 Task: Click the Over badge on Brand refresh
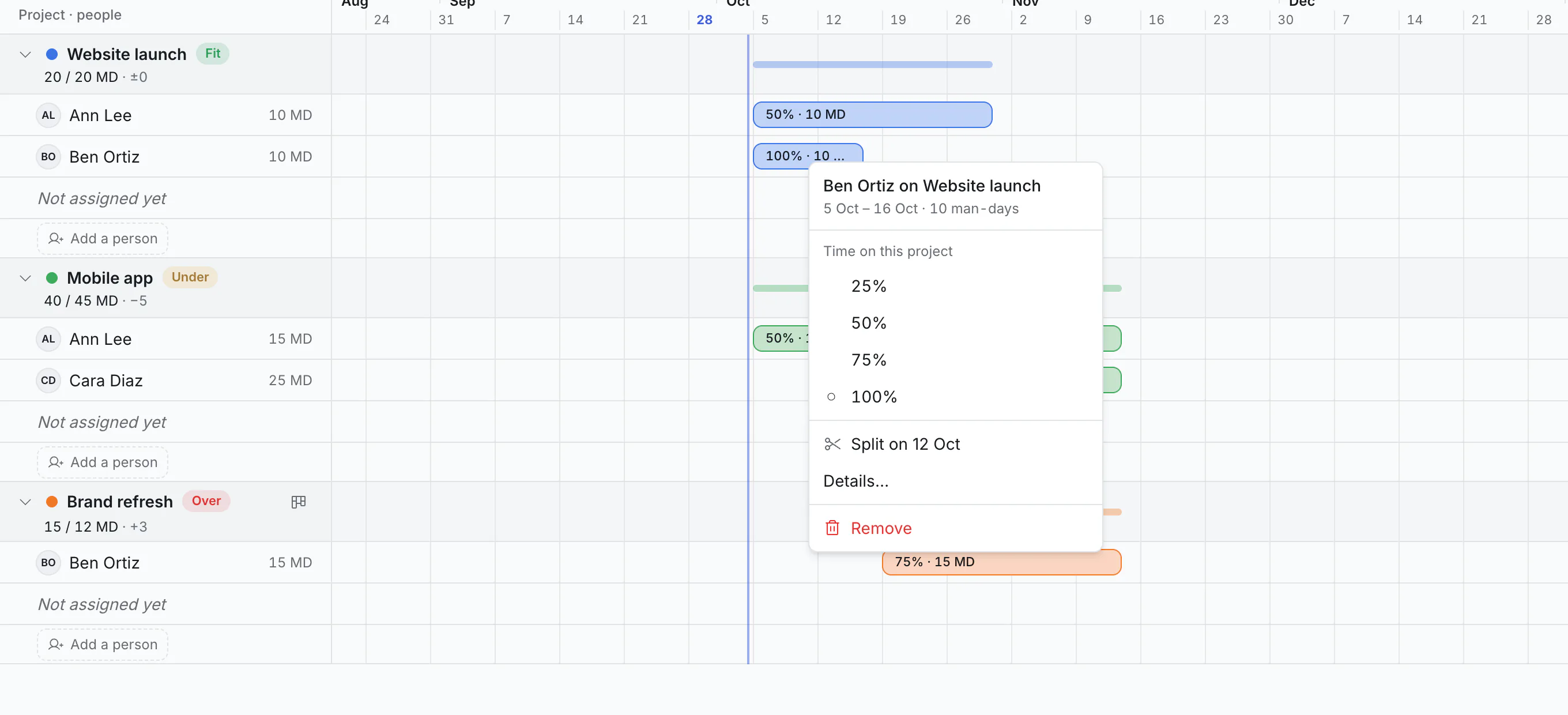tap(206, 501)
